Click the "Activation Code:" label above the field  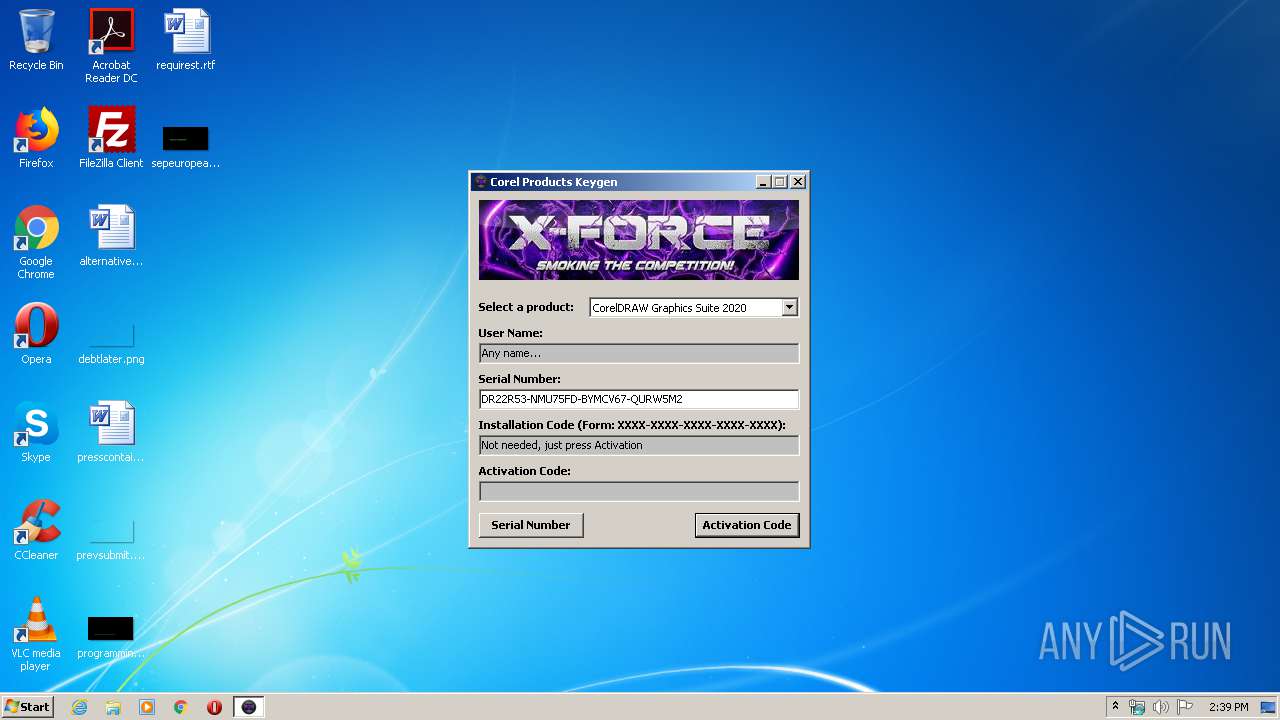pyautogui.click(x=524, y=471)
